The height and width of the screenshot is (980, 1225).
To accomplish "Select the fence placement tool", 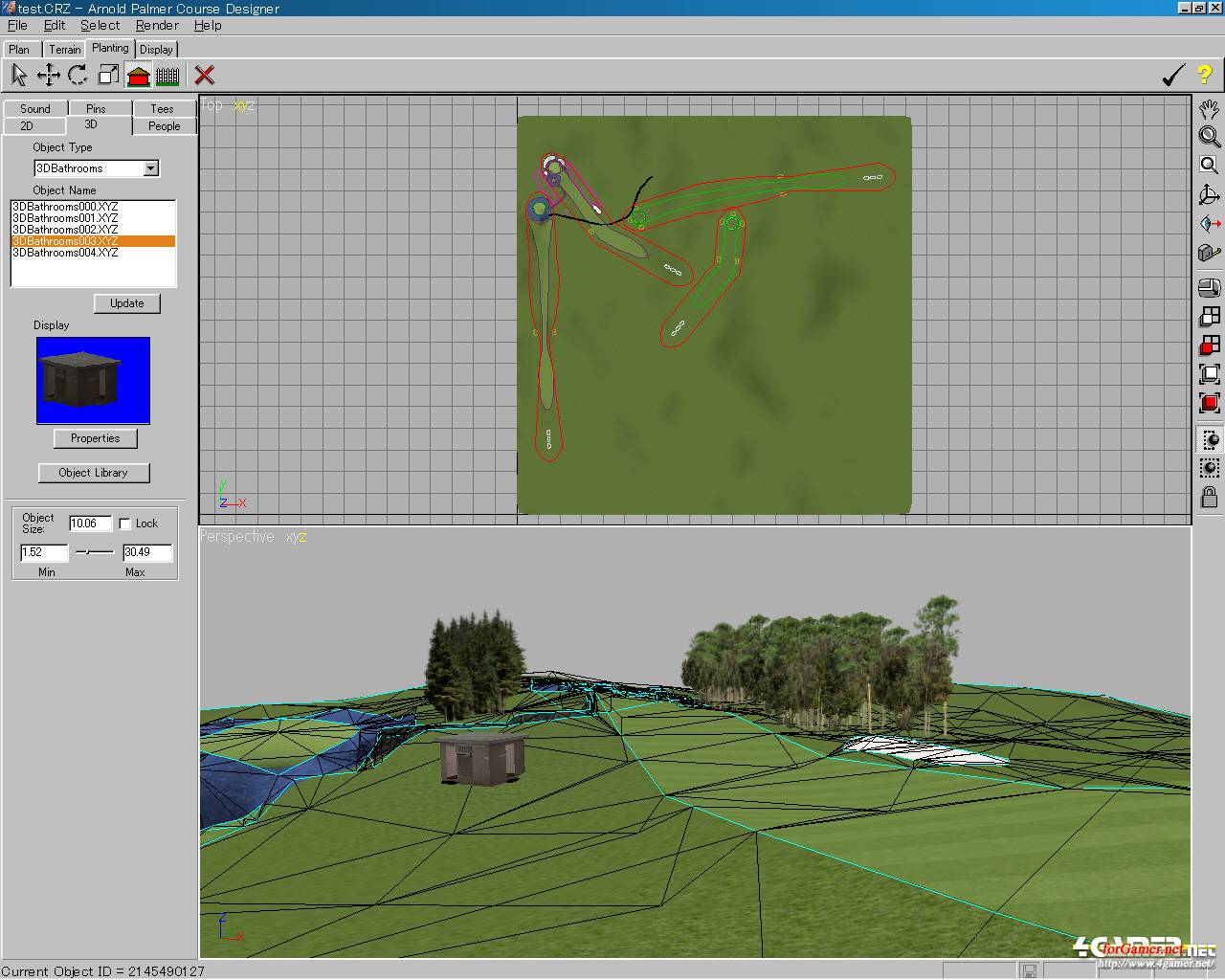I will [x=167, y=75].
